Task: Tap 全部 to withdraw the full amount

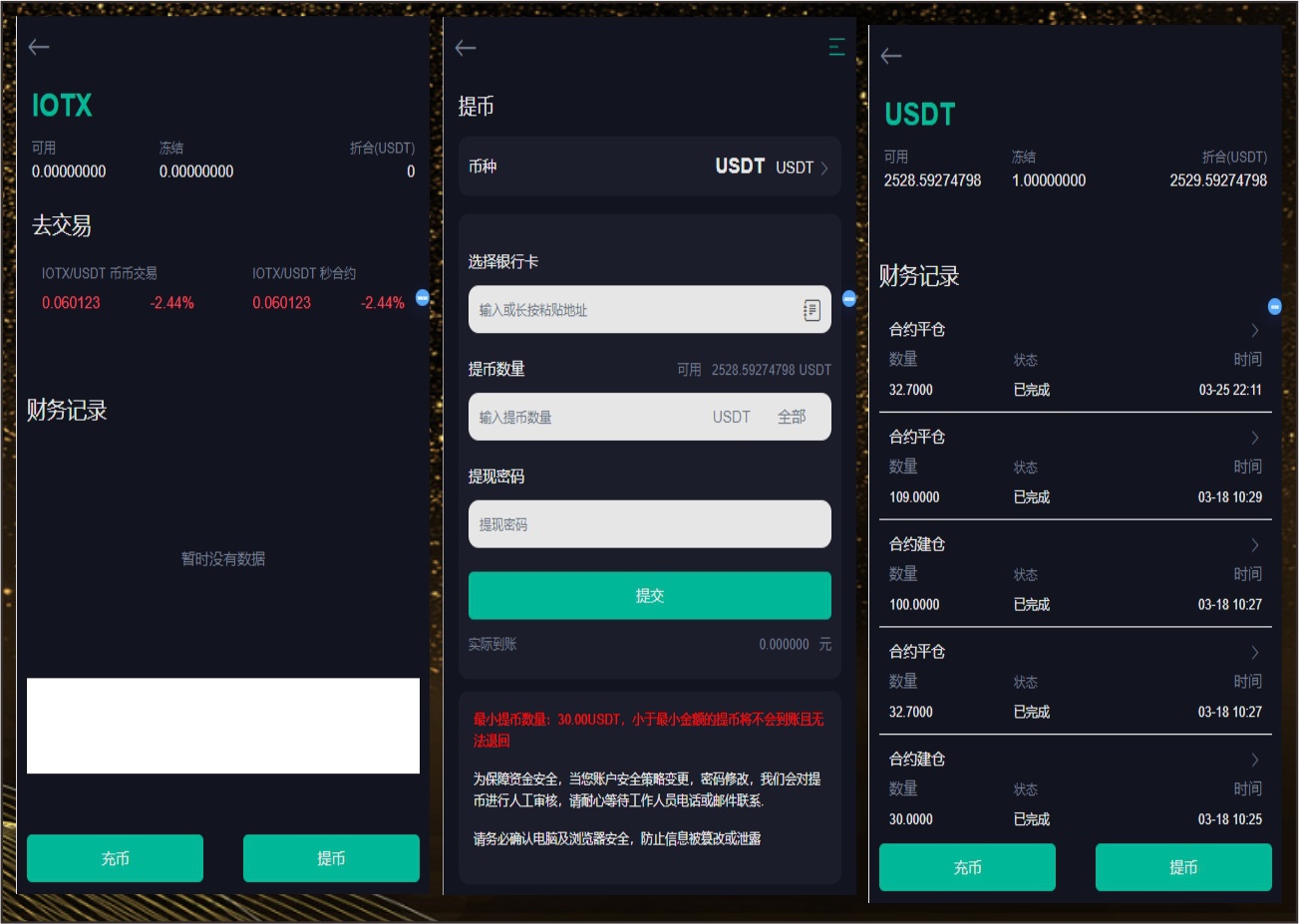Action: coord(792,417)
